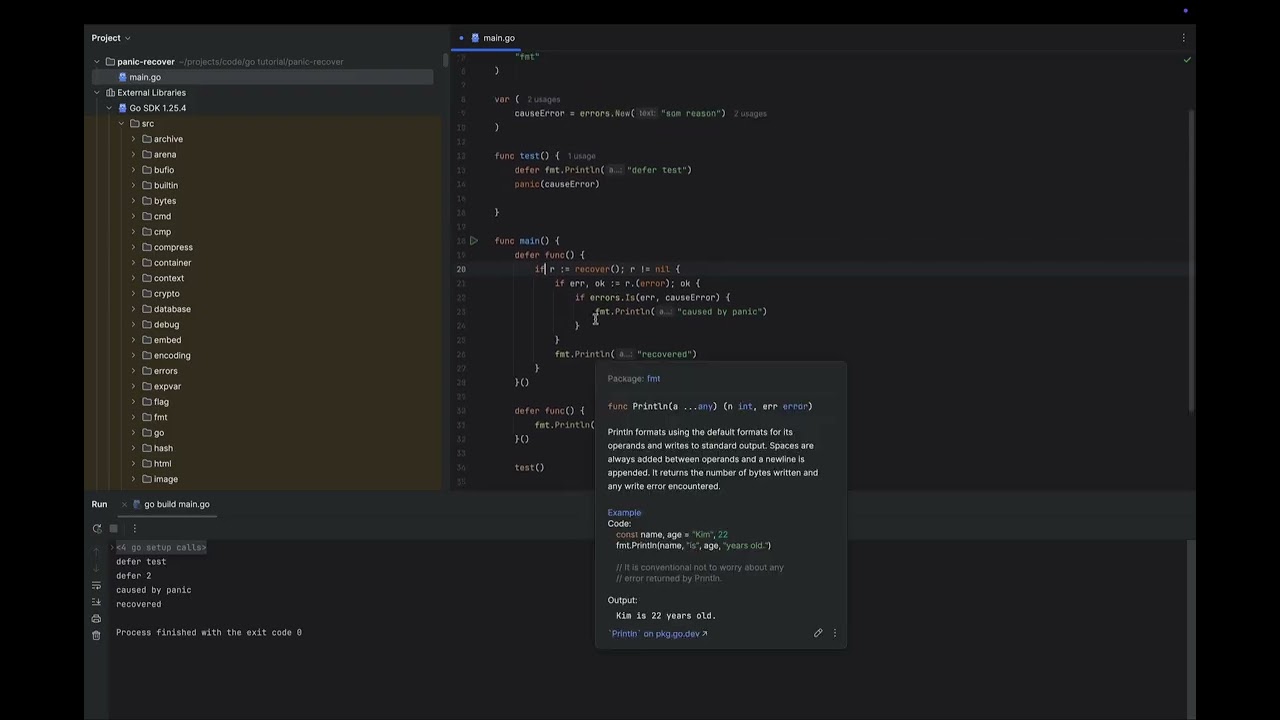Click 'recover()' call in the editor

[x=599, y=269]
